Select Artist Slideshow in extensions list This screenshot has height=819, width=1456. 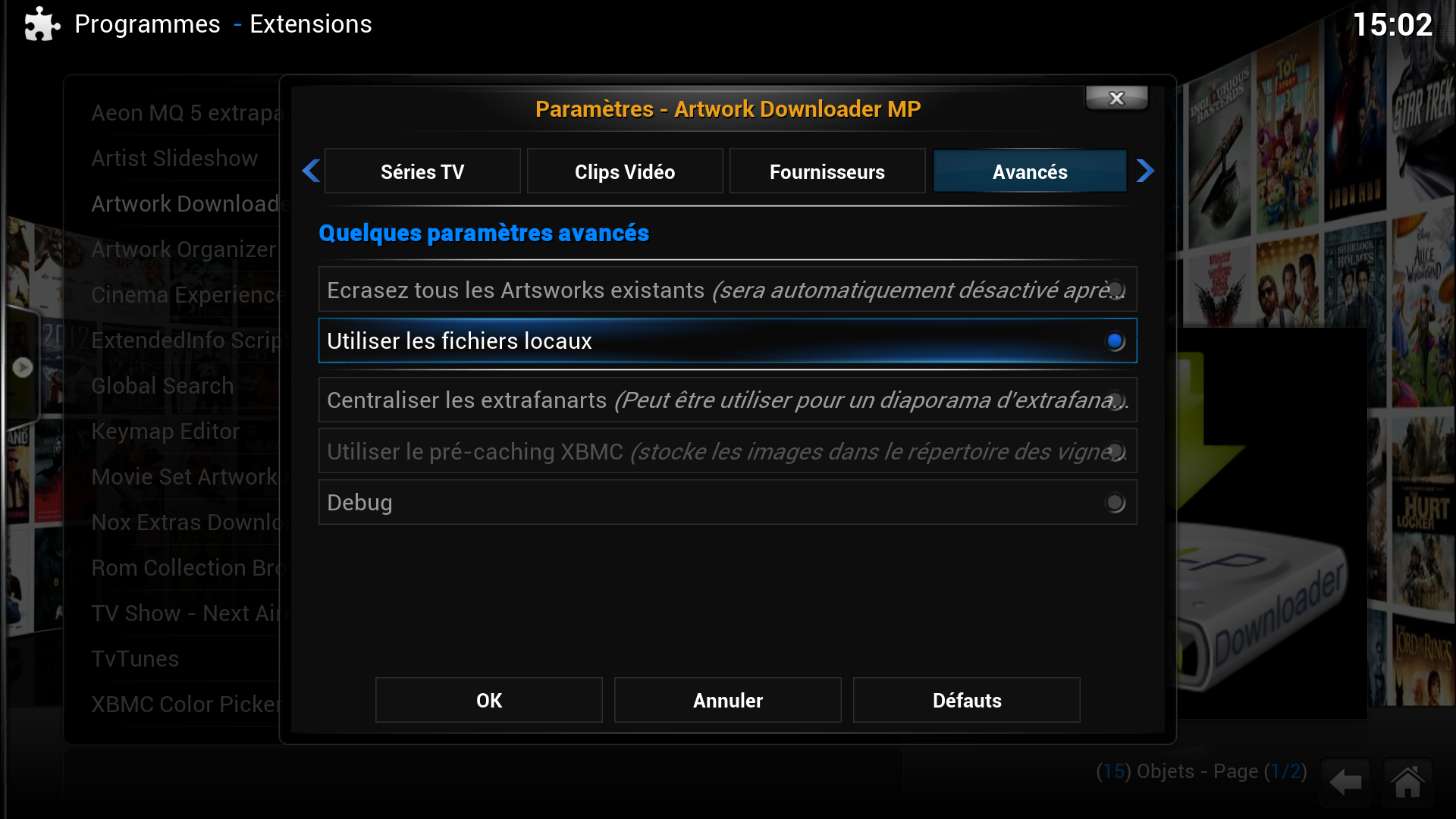tap(174, 158)
